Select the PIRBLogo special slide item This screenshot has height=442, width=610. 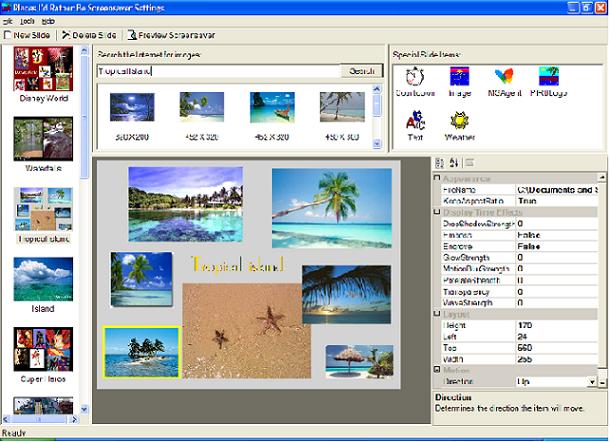(x=549, y=82)
